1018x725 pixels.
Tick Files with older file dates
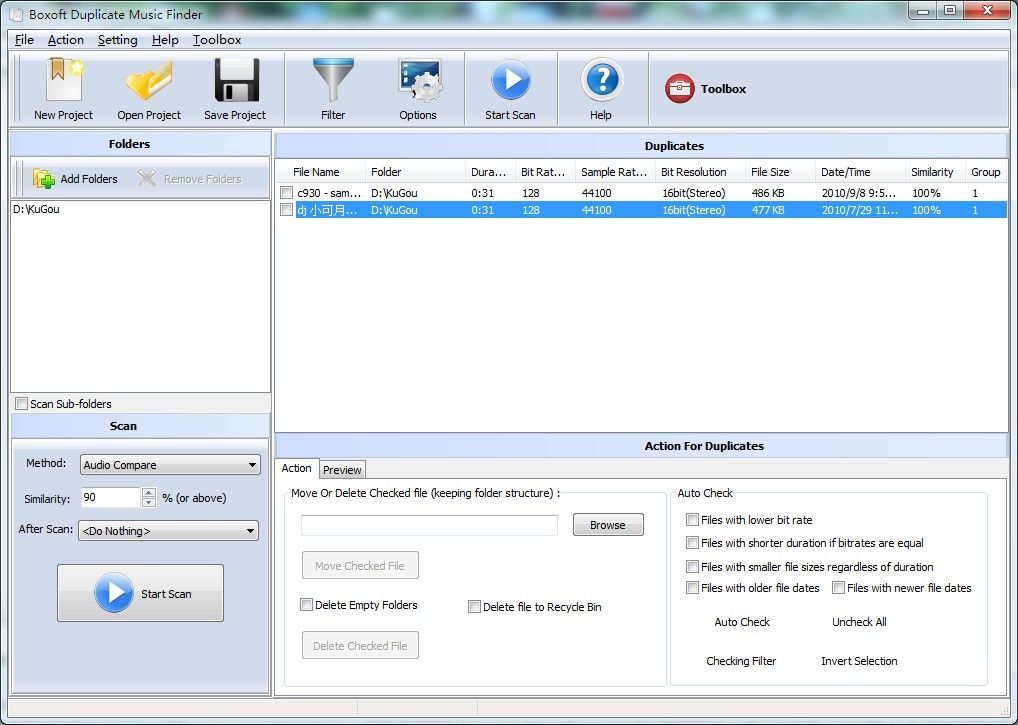[x=692, y=588]
